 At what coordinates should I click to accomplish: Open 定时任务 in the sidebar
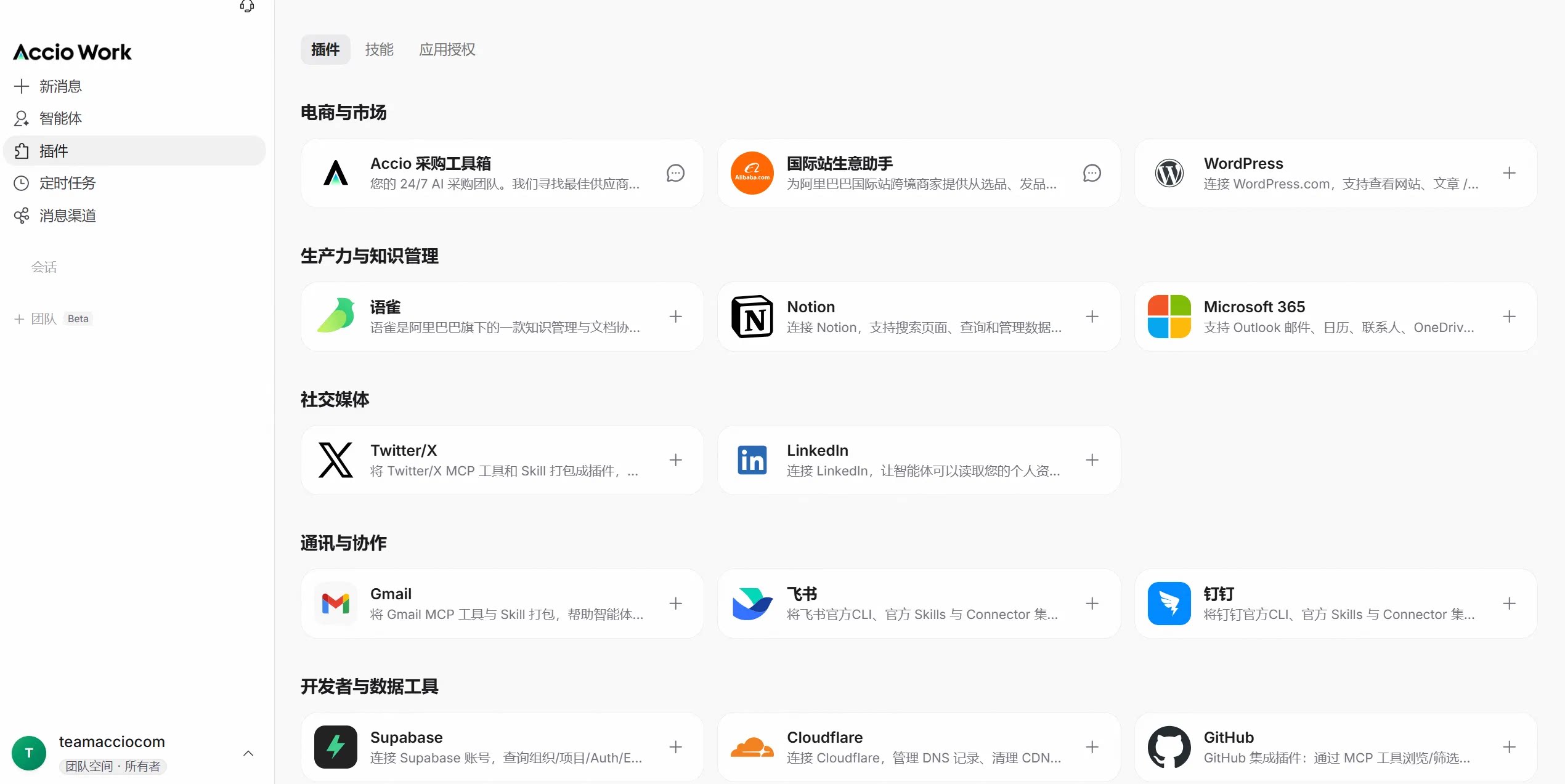[x=134, y=183]
